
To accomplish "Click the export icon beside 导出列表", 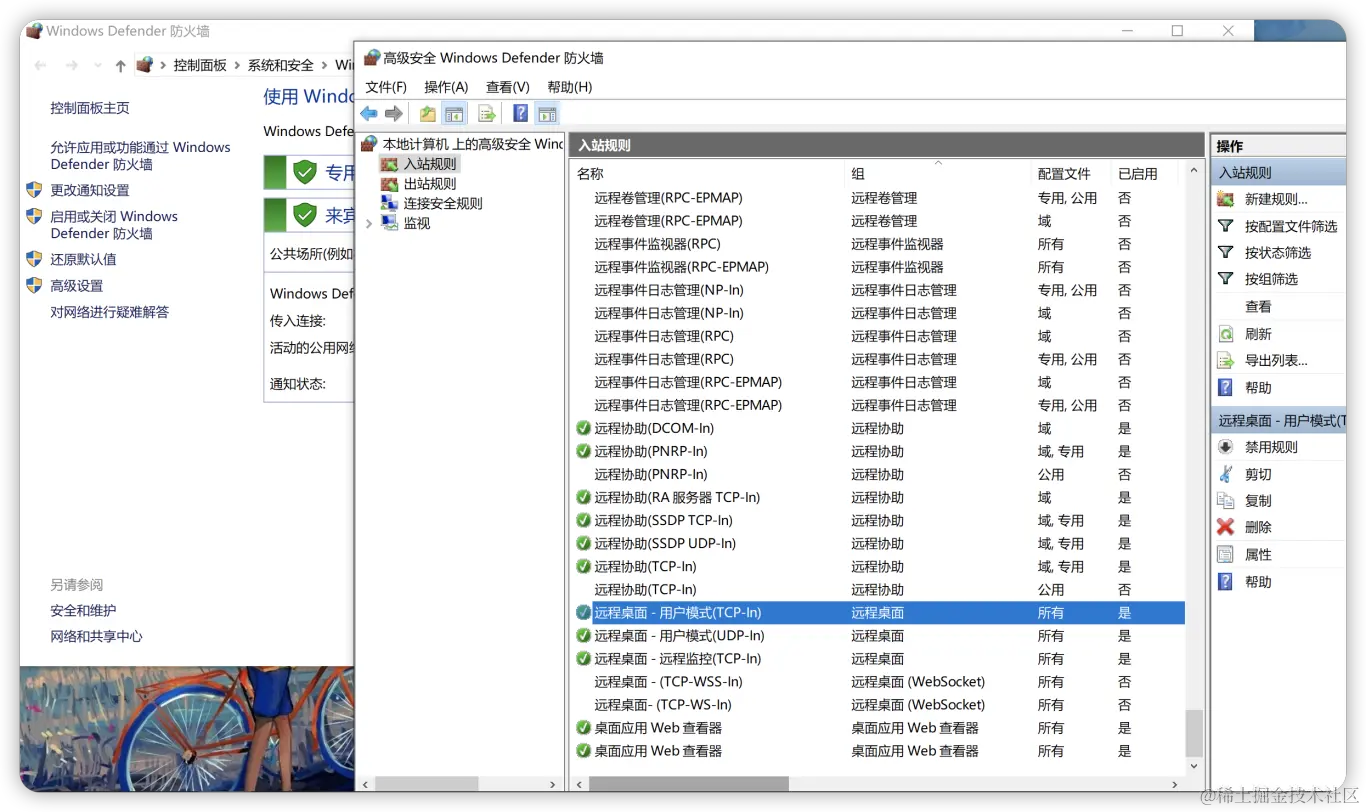I will click(1226, 360).
